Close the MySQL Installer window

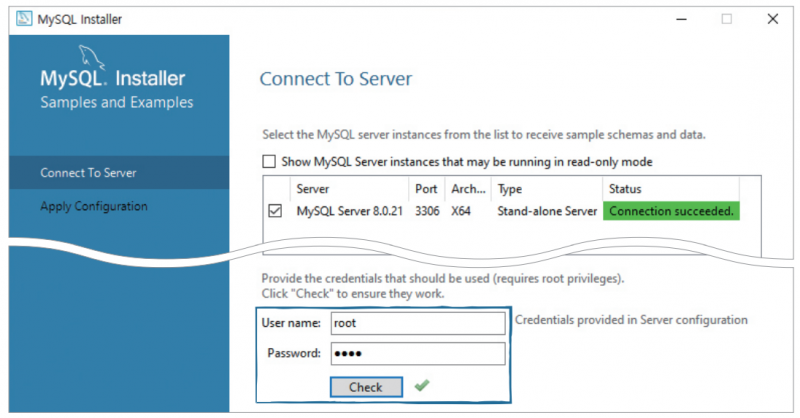[773, 19]
